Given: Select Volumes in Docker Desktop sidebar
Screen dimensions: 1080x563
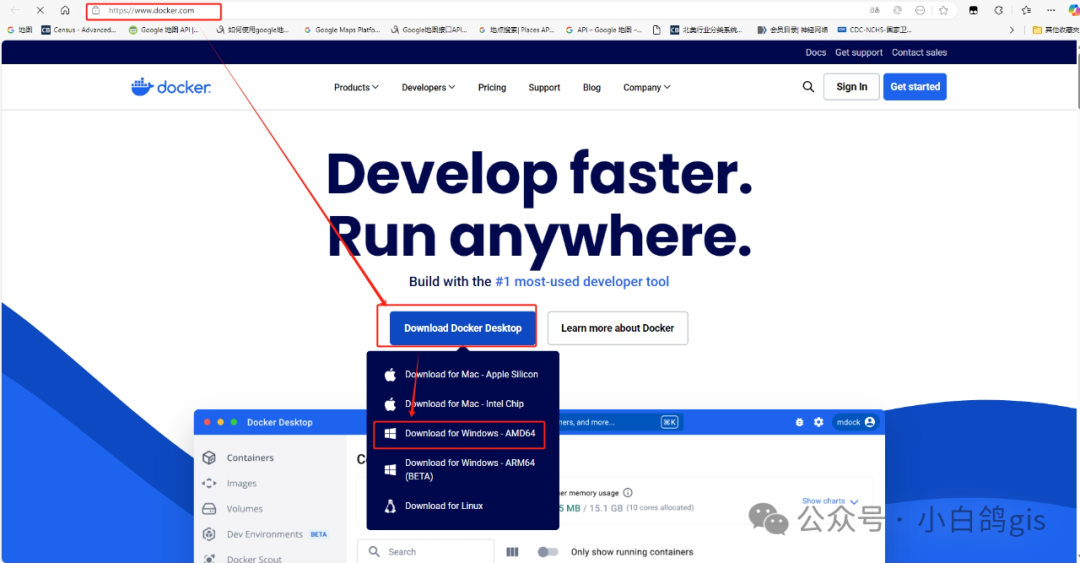Looking at the screenshot, I should pyautogui.click(x=232, y=509).
